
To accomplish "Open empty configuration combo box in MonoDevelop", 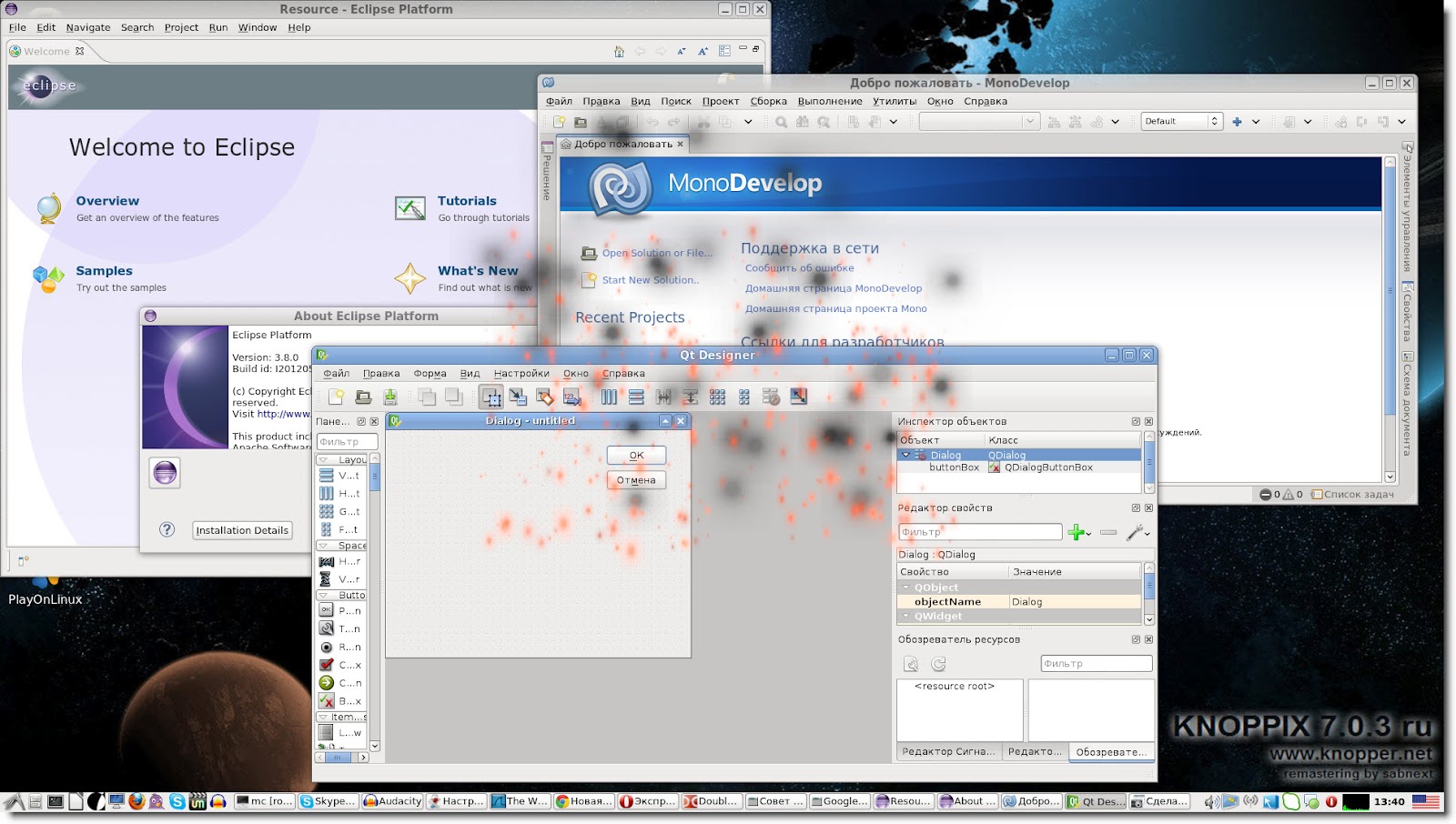I will [979, 122].
